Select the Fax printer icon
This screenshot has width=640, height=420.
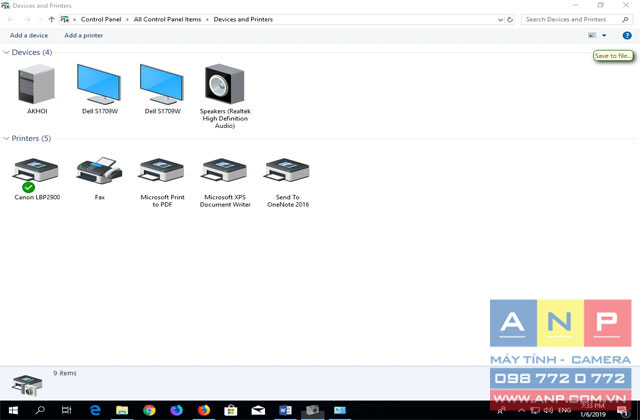(x=99, y=170)
